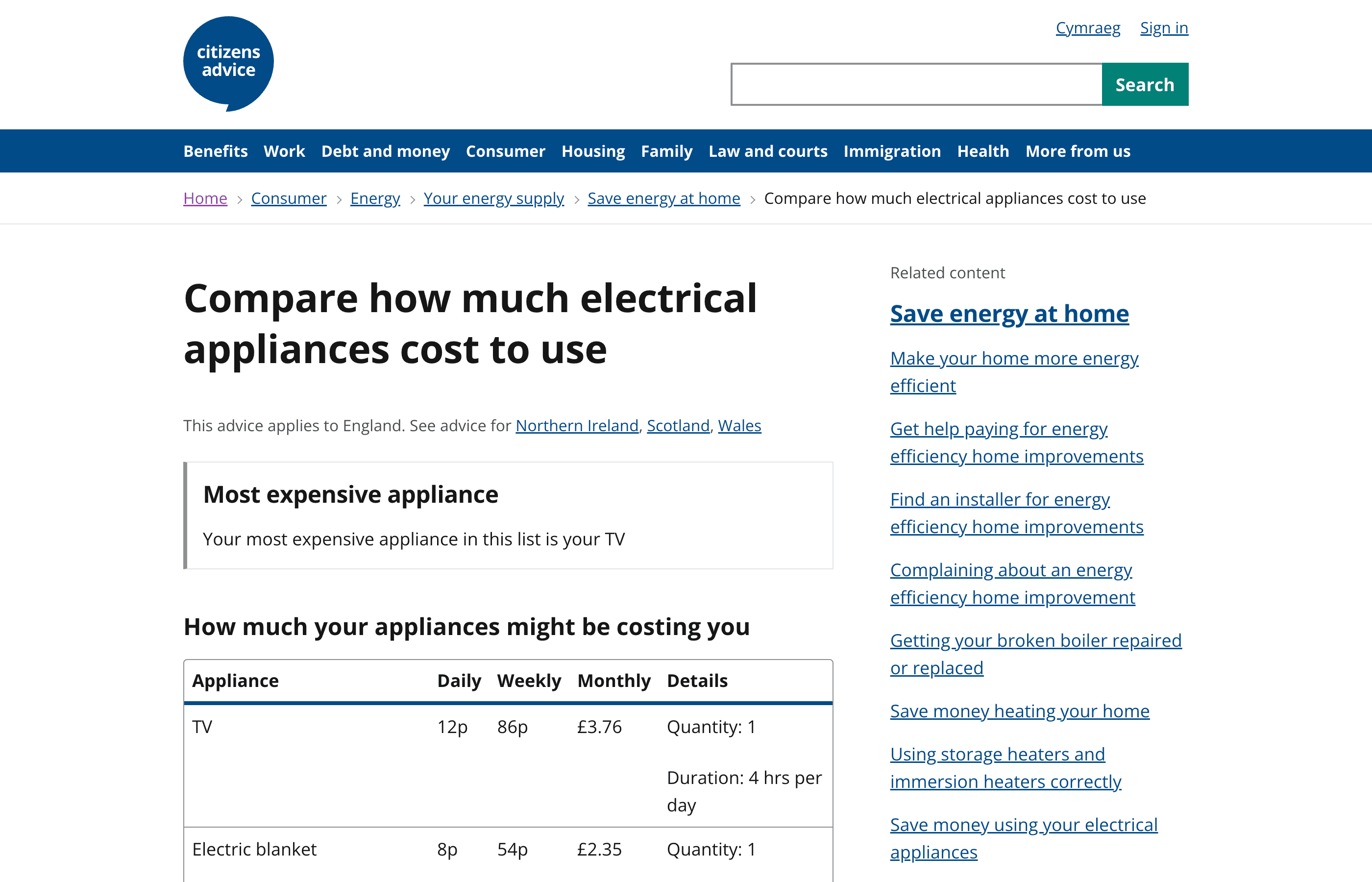The width and height of the screenshot is (1372, 882).
Task: Click the Most expensive appliance heading
Action: click(x=350, y=494)
